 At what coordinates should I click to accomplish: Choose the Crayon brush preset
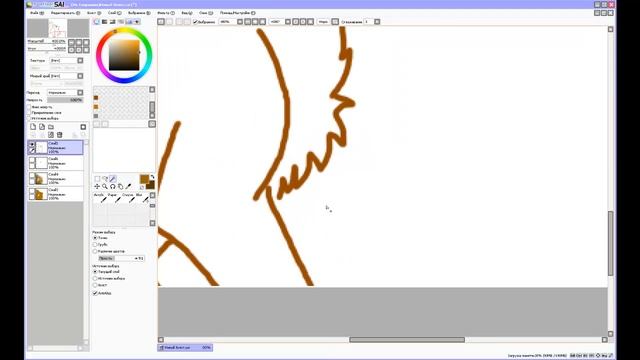pyautogui.click(x=128, y=198)
